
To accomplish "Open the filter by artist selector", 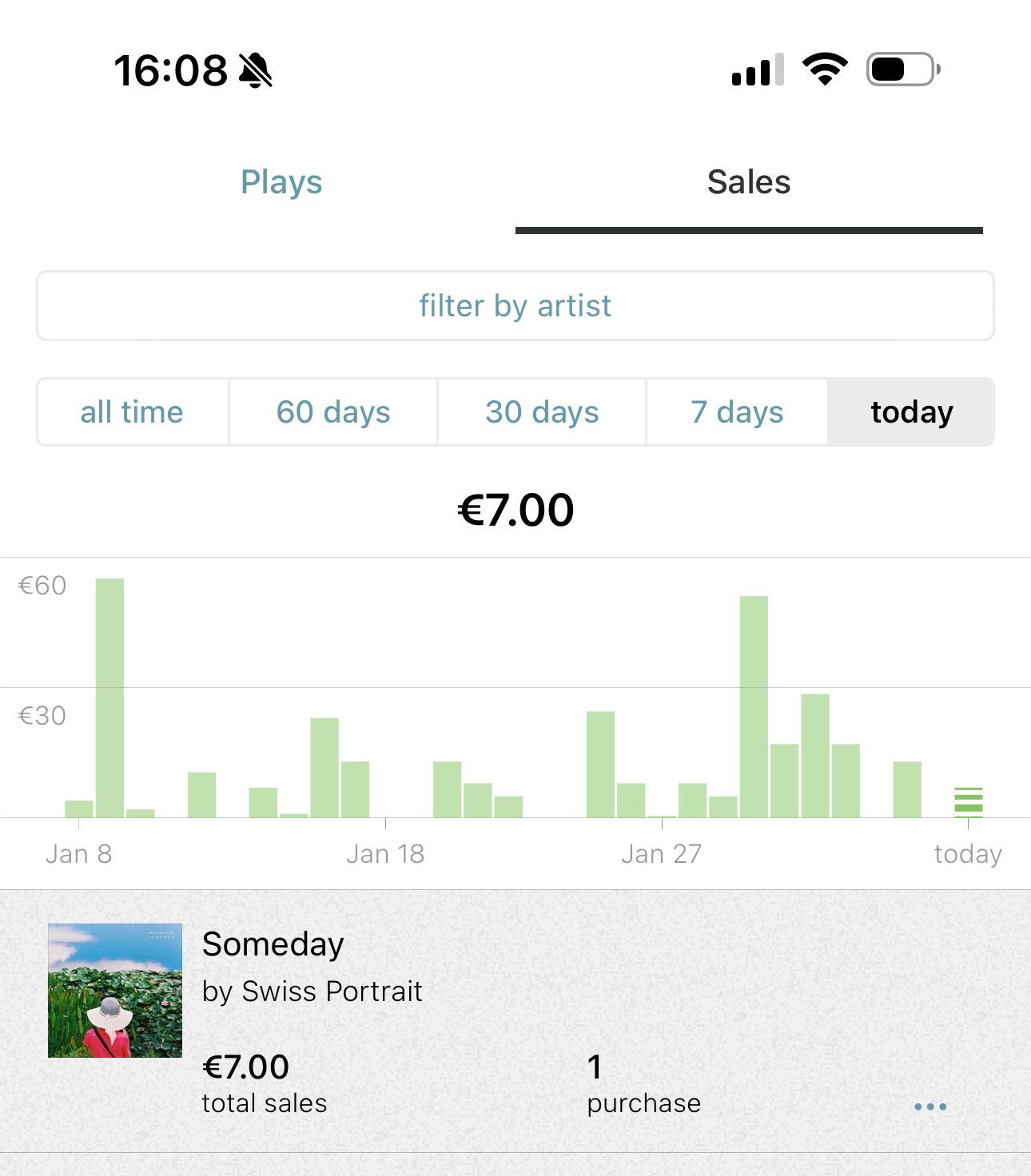I will tap(515, 306).
